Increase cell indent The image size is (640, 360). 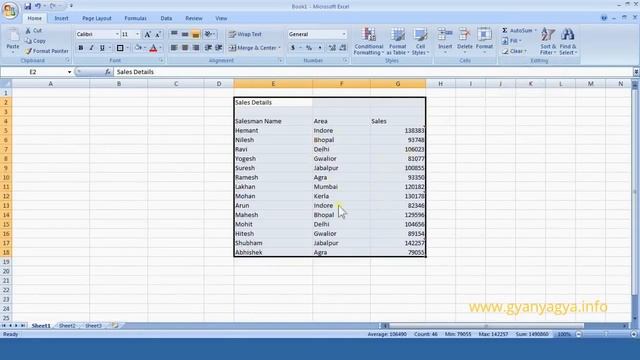pyautogui.click(x=219, y=48)
